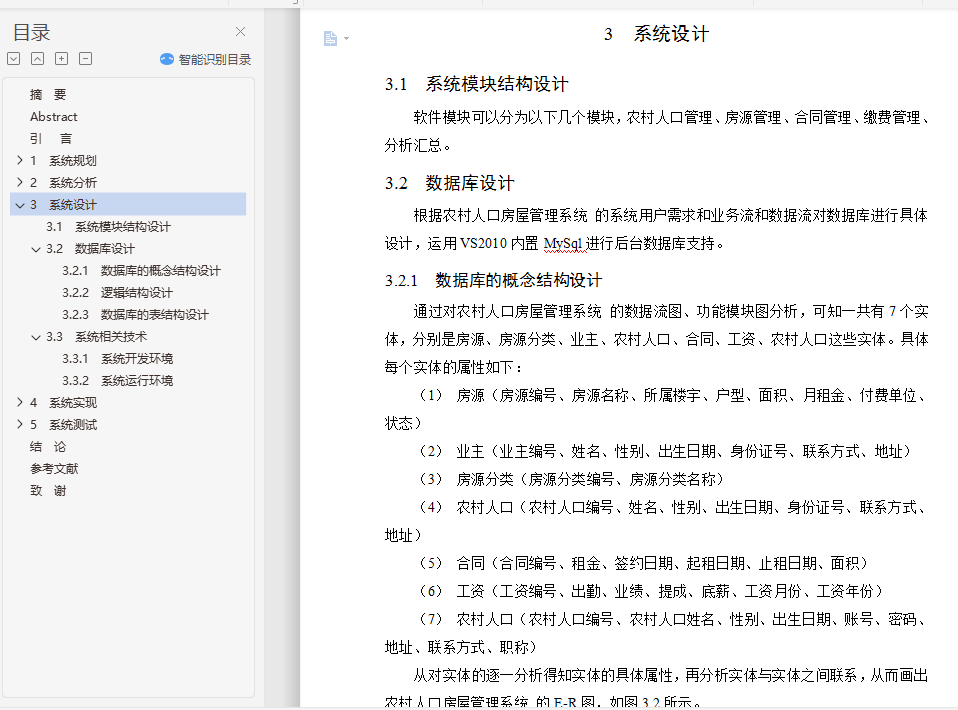
Task: Open 3.1 系统模块结构设计 in outline
Action: pos(108,227)
